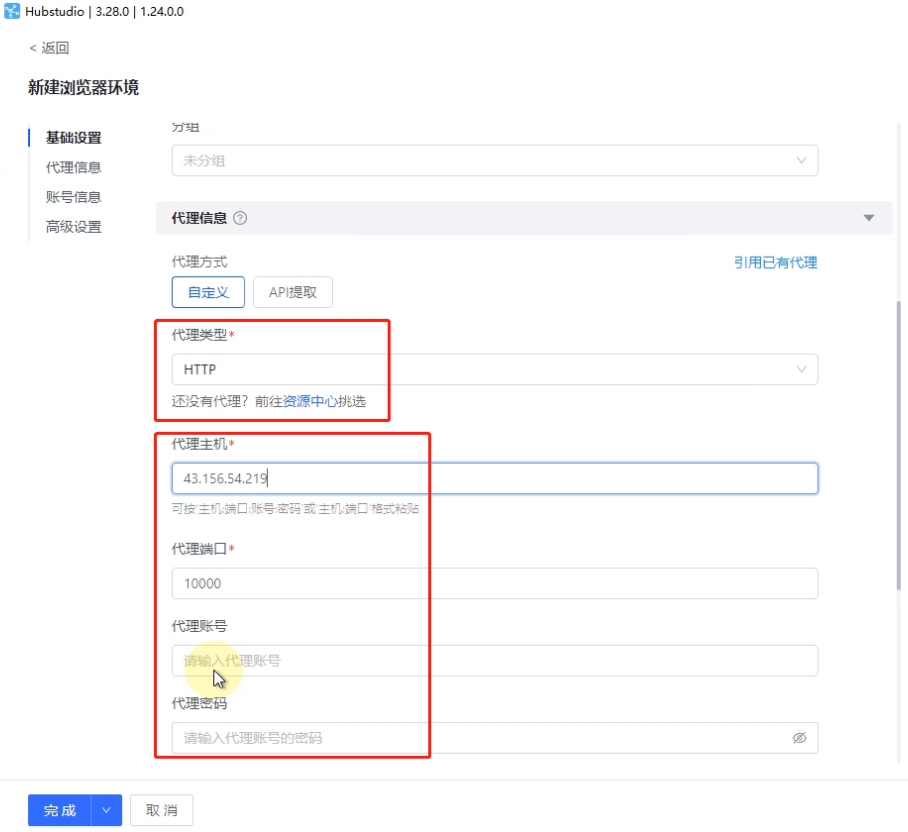Screen dimensions: 908x832
Task: Go back using the 返回 link
Action: click(x=49, y=48)
